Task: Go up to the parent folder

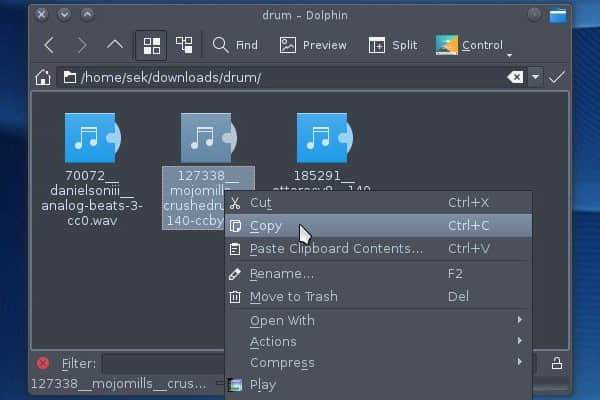Action: point(114,45)
